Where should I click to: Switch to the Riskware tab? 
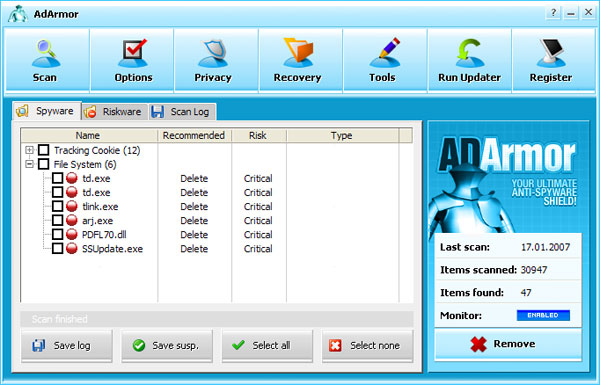[x=115, y=112]
